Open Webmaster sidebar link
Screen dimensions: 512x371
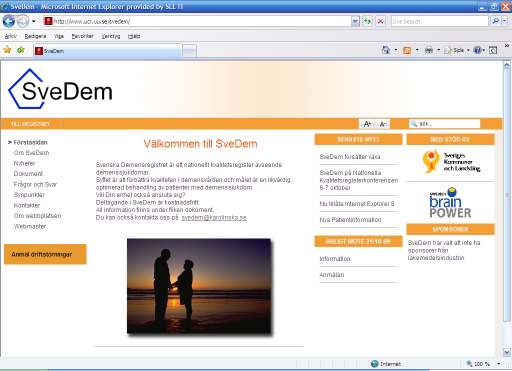[30, 226]
